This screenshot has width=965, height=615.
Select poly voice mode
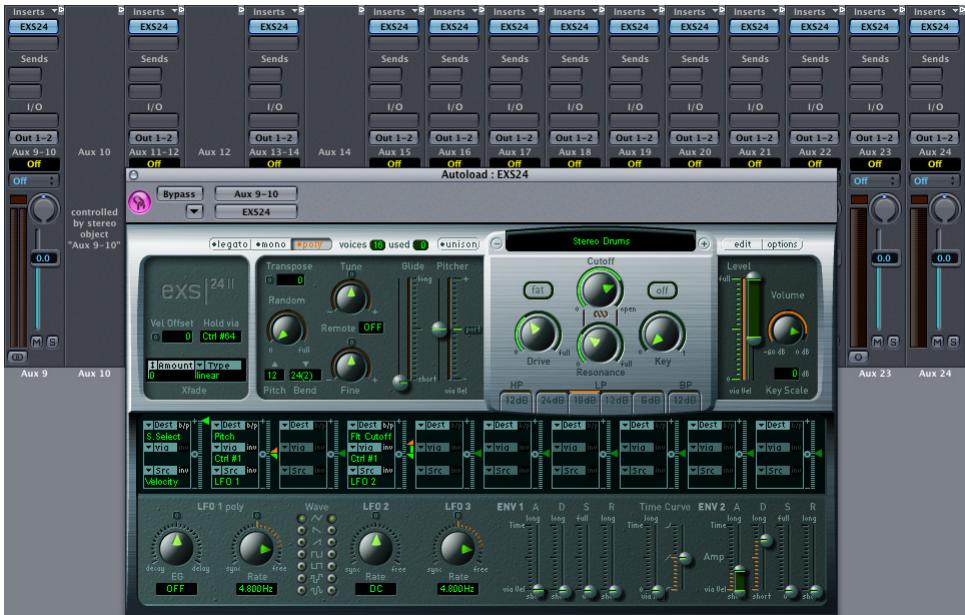pos(311,244)
